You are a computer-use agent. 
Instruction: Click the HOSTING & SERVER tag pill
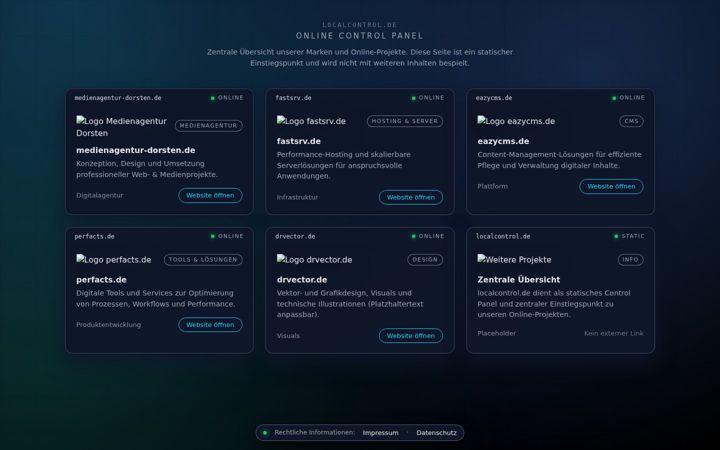tap(405, 121)
